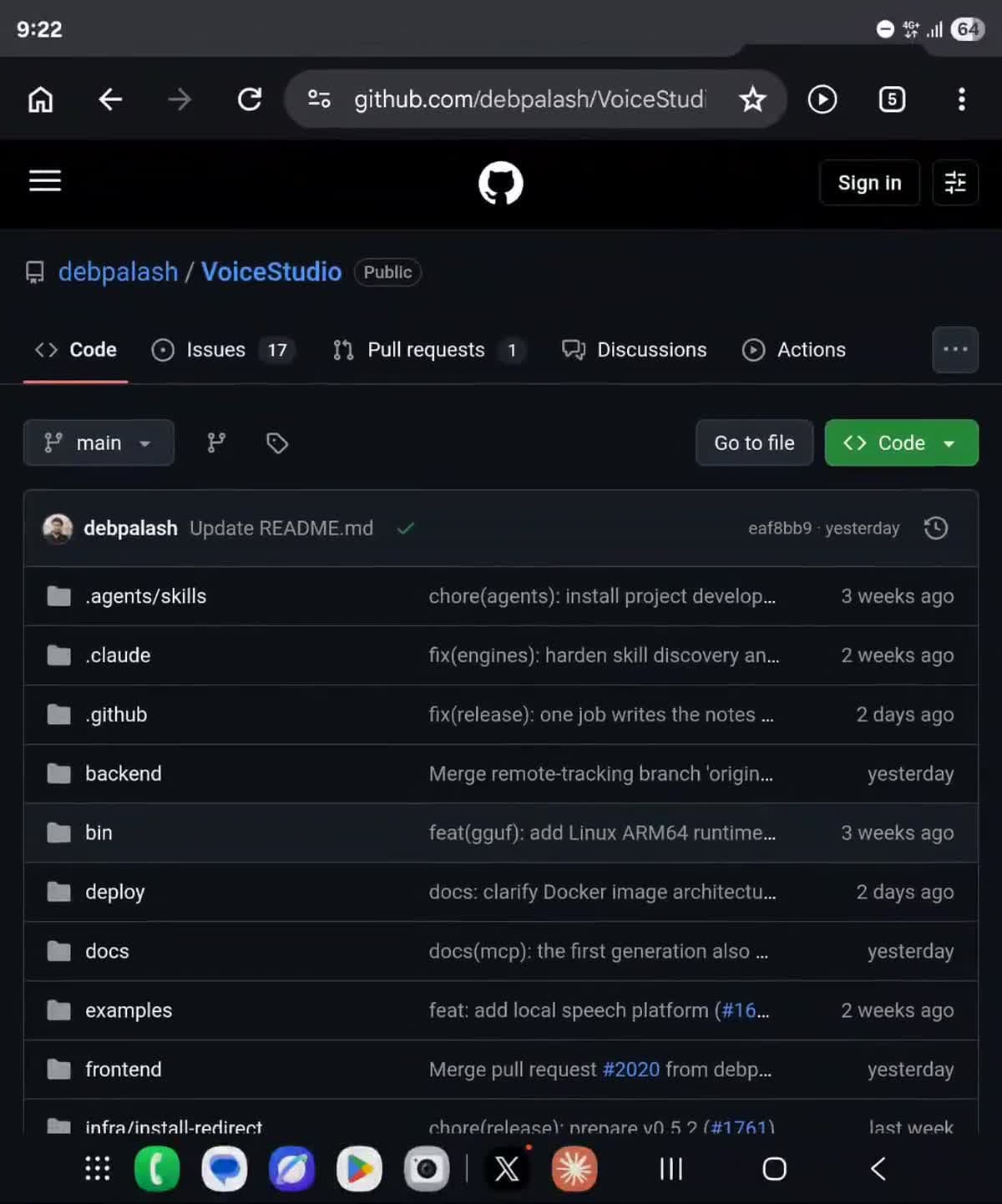This screenshot has height=1204, width=1002.
Task: Open the Discussions tab
Action: (635, 350)
